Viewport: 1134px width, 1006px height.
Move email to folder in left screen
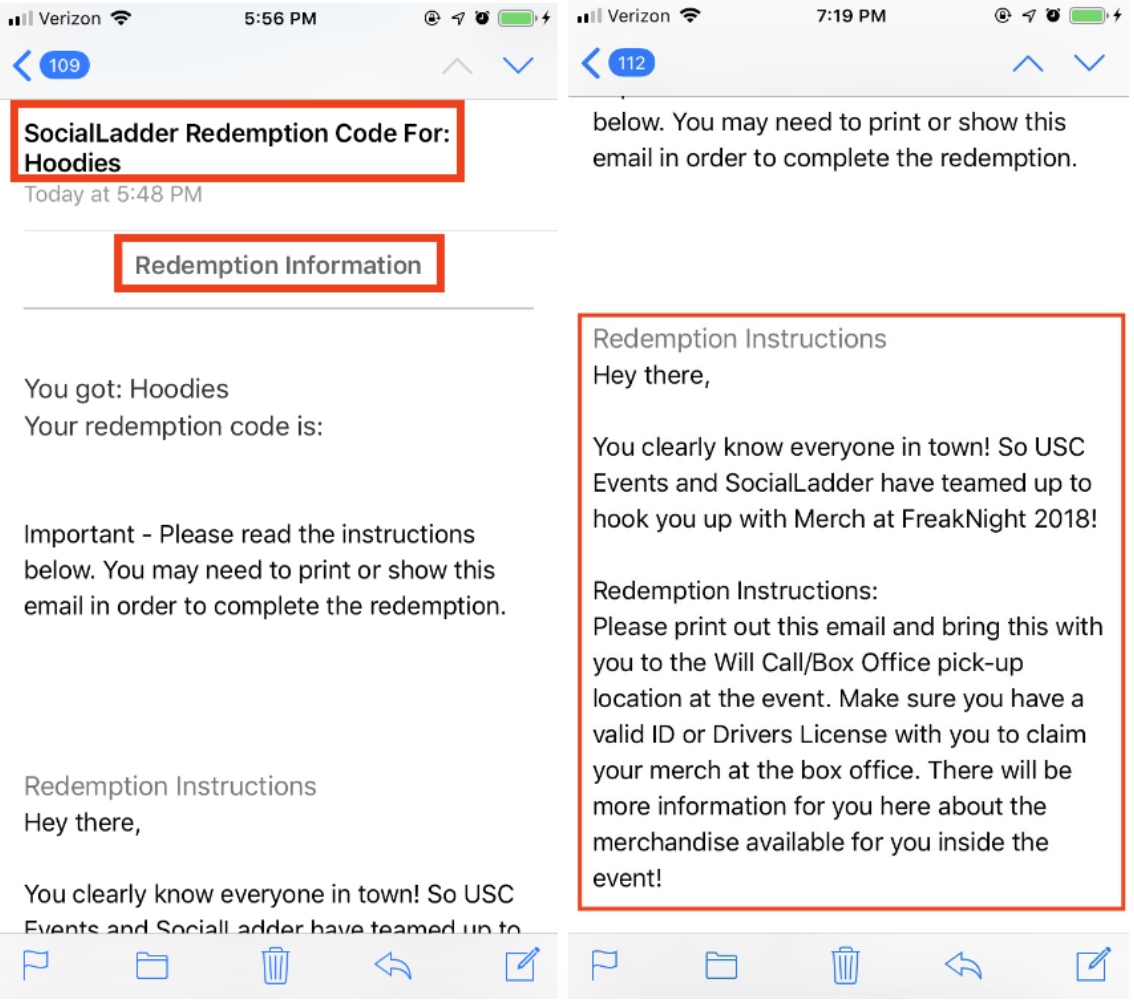[152, 965]
